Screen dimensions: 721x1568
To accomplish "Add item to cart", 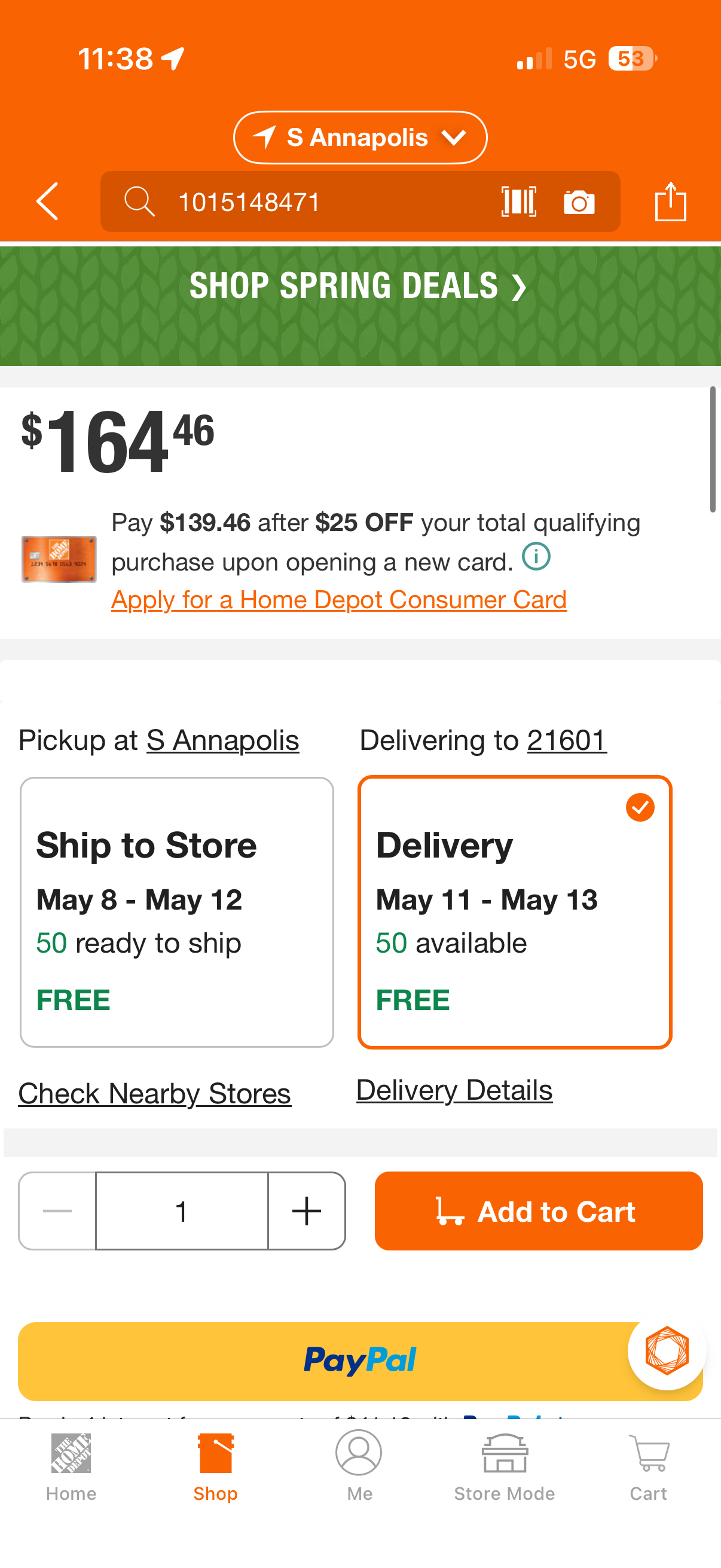I will 539,1211.
